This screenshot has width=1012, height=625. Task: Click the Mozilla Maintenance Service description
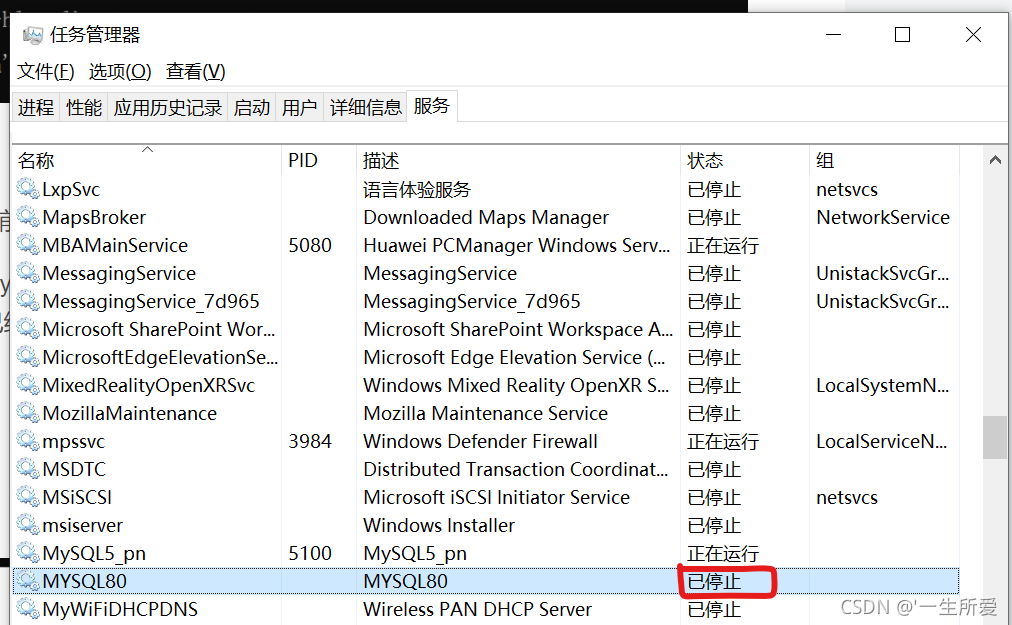pyautogui.click(x=485, y=413)
